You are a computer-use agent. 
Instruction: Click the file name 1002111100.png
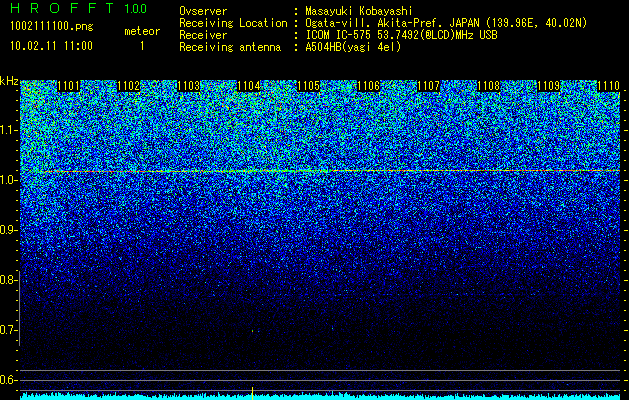pos(52,26)
